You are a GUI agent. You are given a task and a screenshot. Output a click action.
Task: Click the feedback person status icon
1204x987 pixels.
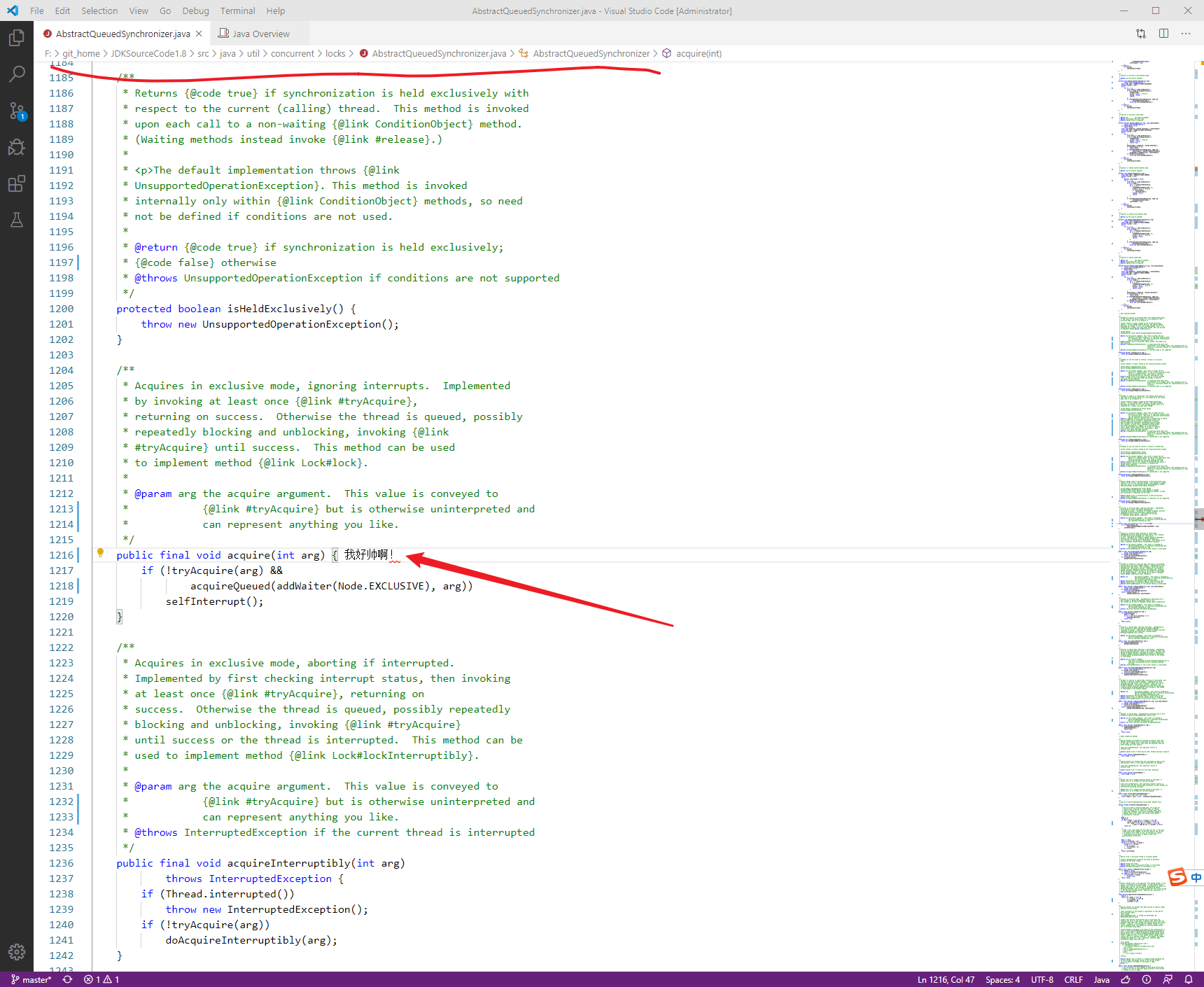coord(1168,979)
